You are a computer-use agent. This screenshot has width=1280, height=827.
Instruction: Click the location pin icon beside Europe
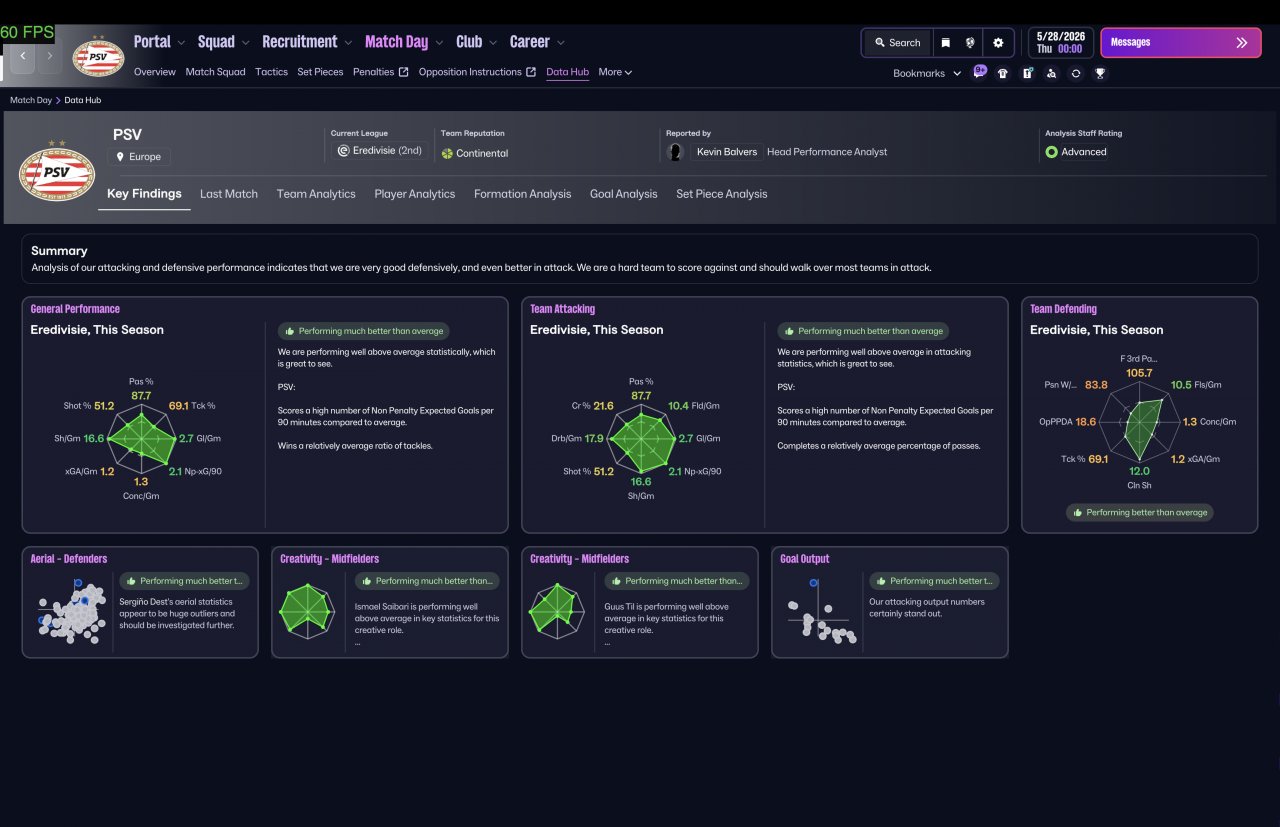pyautogui.click(x=121, y=157)
